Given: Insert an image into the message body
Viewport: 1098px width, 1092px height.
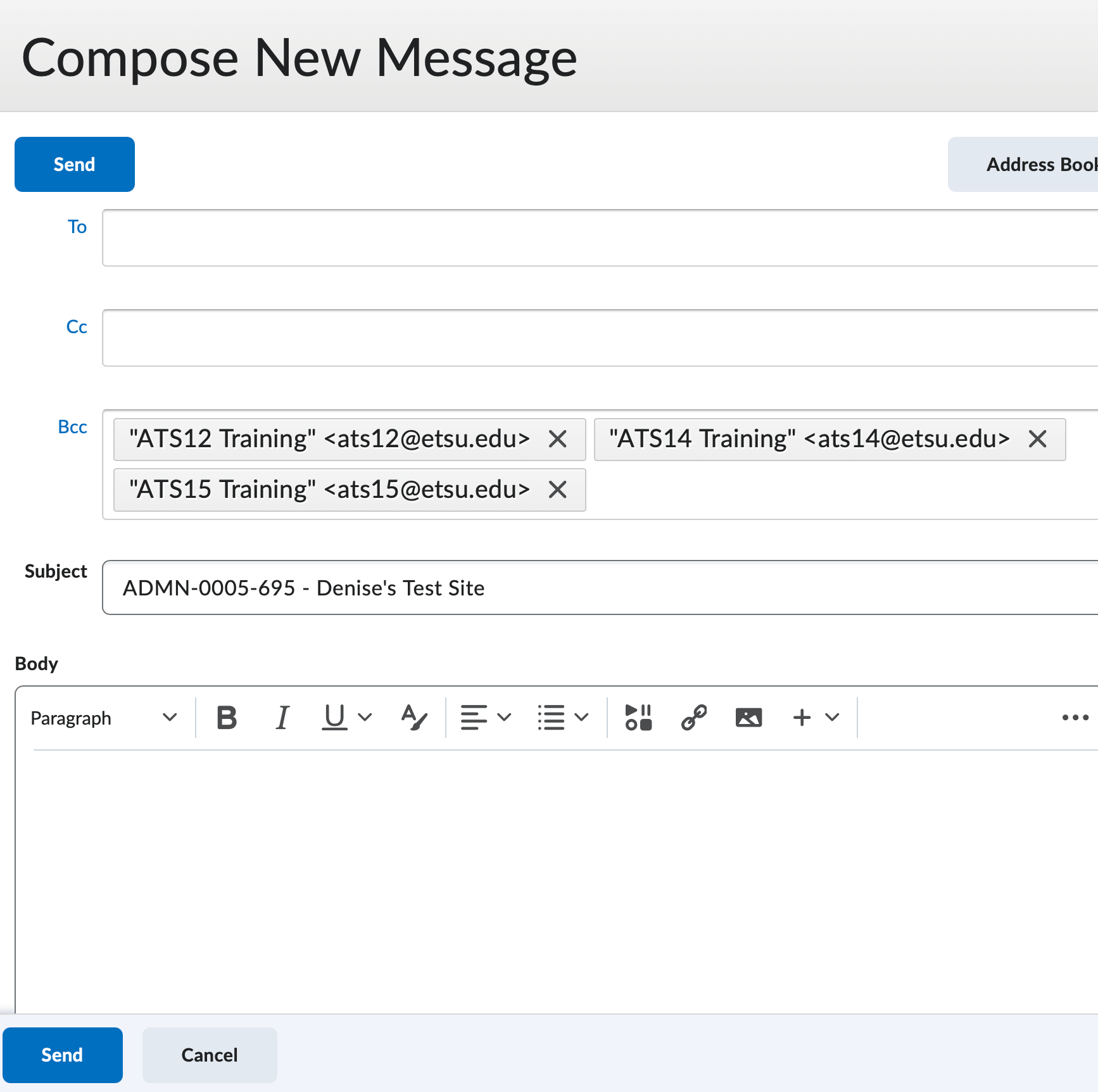Looking at the screenshot, I should click(748, 717).
